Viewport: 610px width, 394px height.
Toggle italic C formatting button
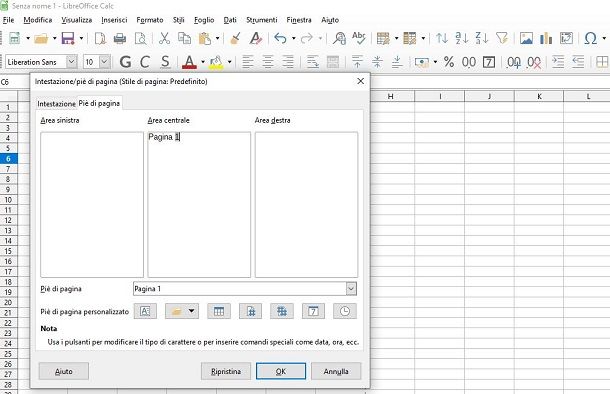[145, 62]
